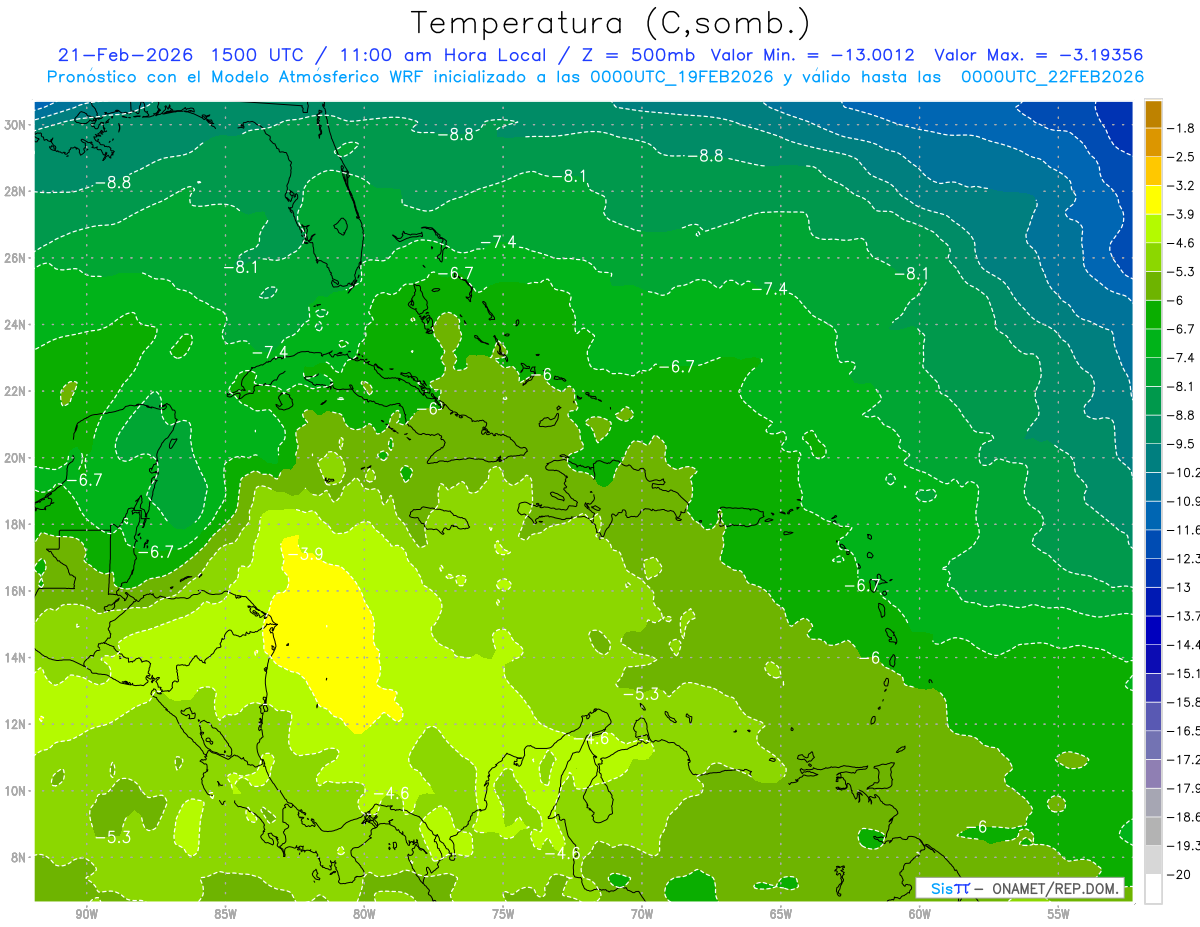Click the -10.2 label in the color legend
1200x927 pixels.
pos(1185,472)
